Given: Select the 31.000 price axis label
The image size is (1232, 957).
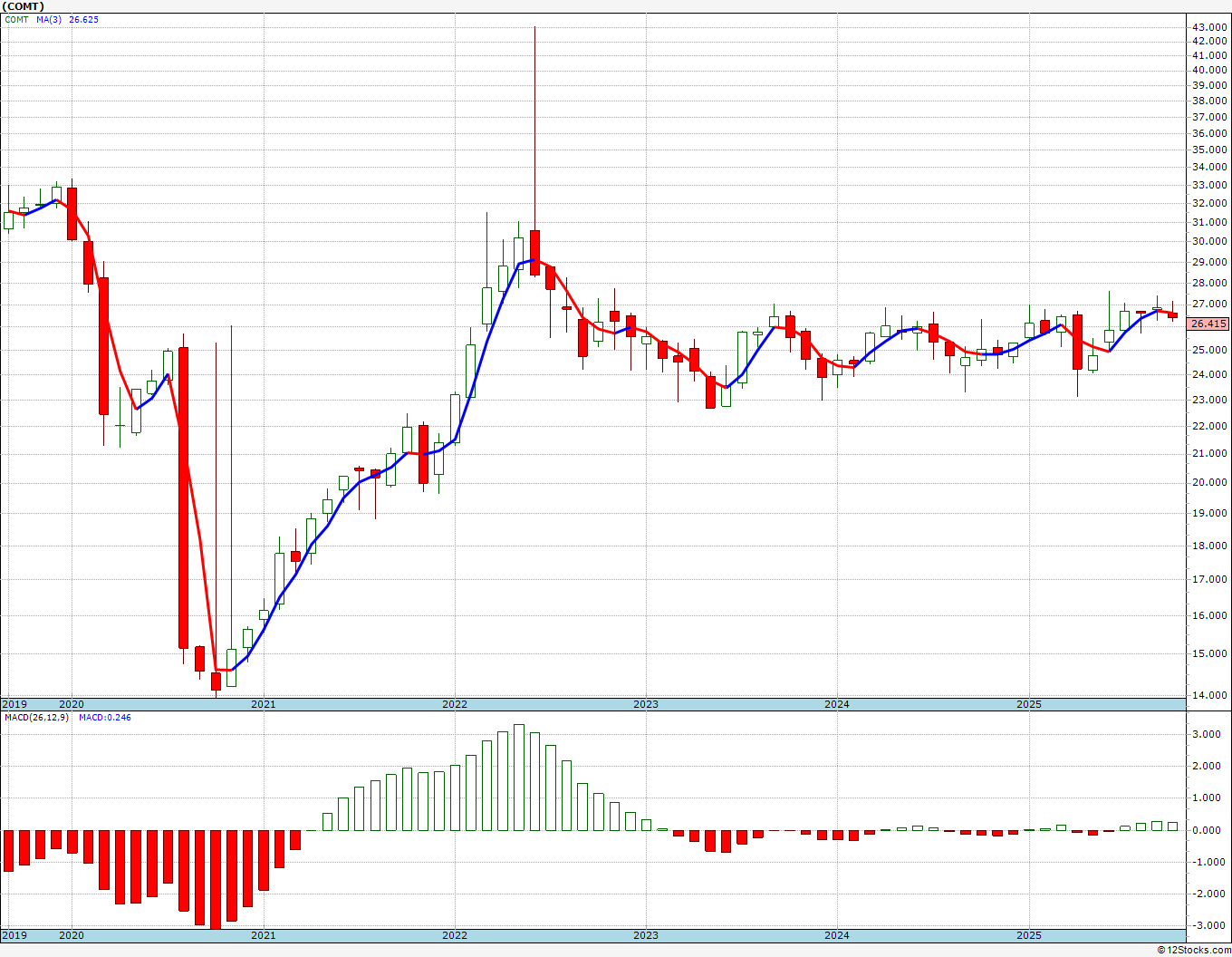Looking at the screenshot, I should click(x=1210, y=223).
